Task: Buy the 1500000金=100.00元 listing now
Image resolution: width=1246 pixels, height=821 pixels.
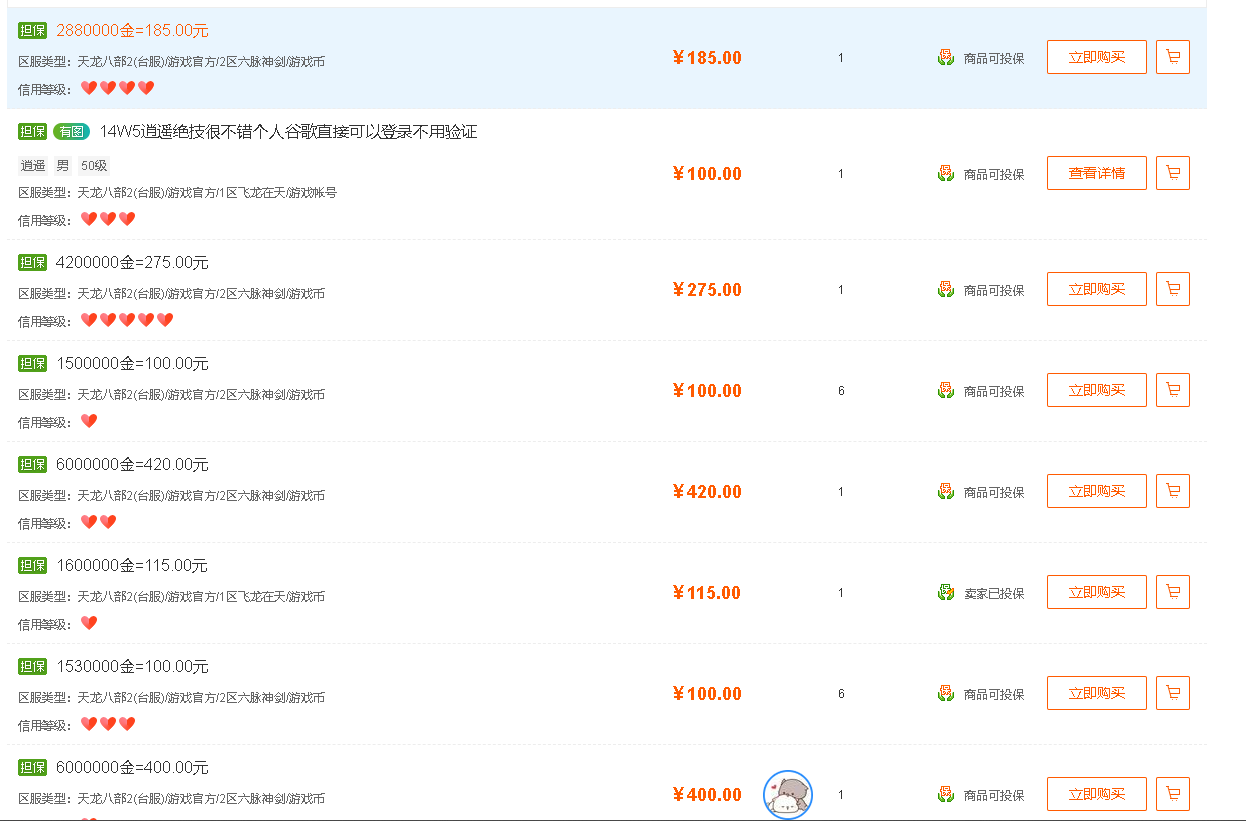Action: [x=1096, y=390]
